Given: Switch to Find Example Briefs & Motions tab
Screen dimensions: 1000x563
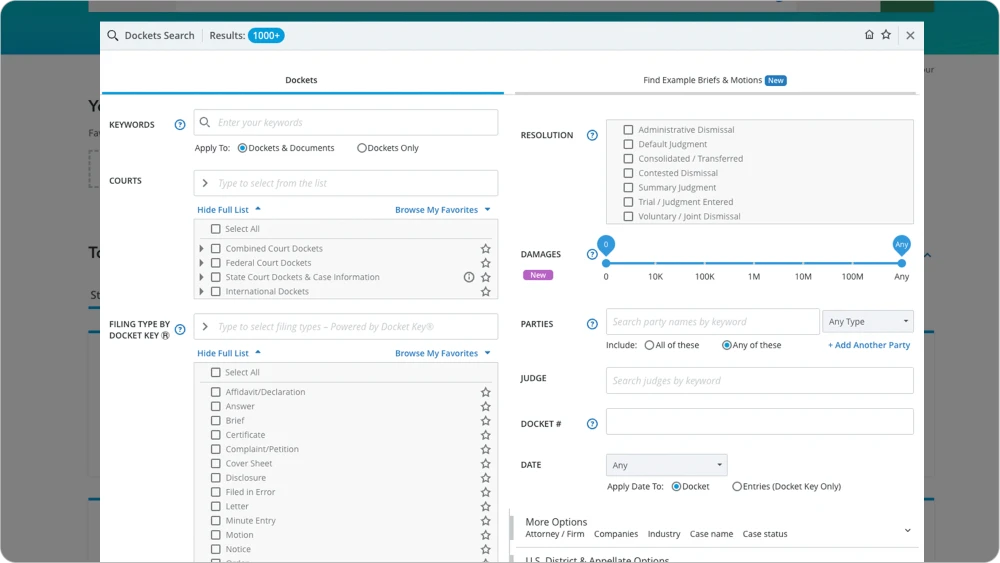Looking at the screenshot, I should (714, 80).
